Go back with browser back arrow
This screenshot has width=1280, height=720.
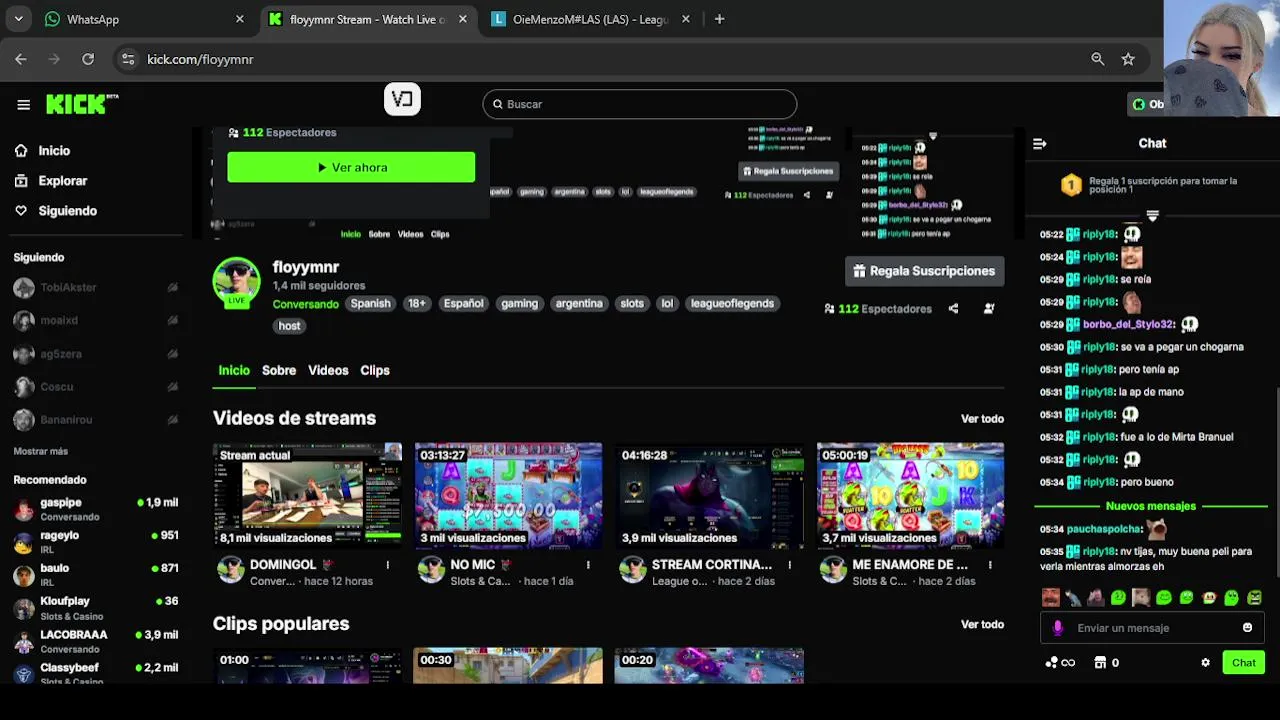click(x=21, y=59)
